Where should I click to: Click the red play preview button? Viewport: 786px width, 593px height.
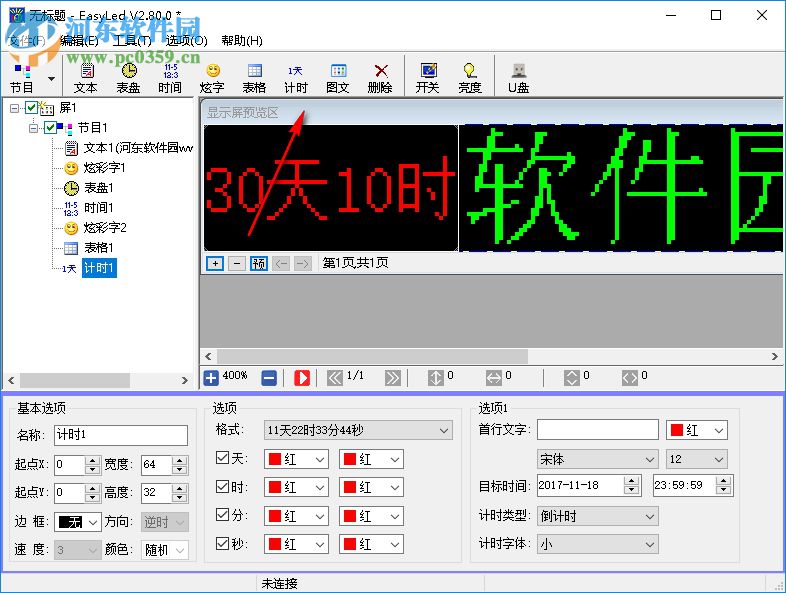(302, 377)
